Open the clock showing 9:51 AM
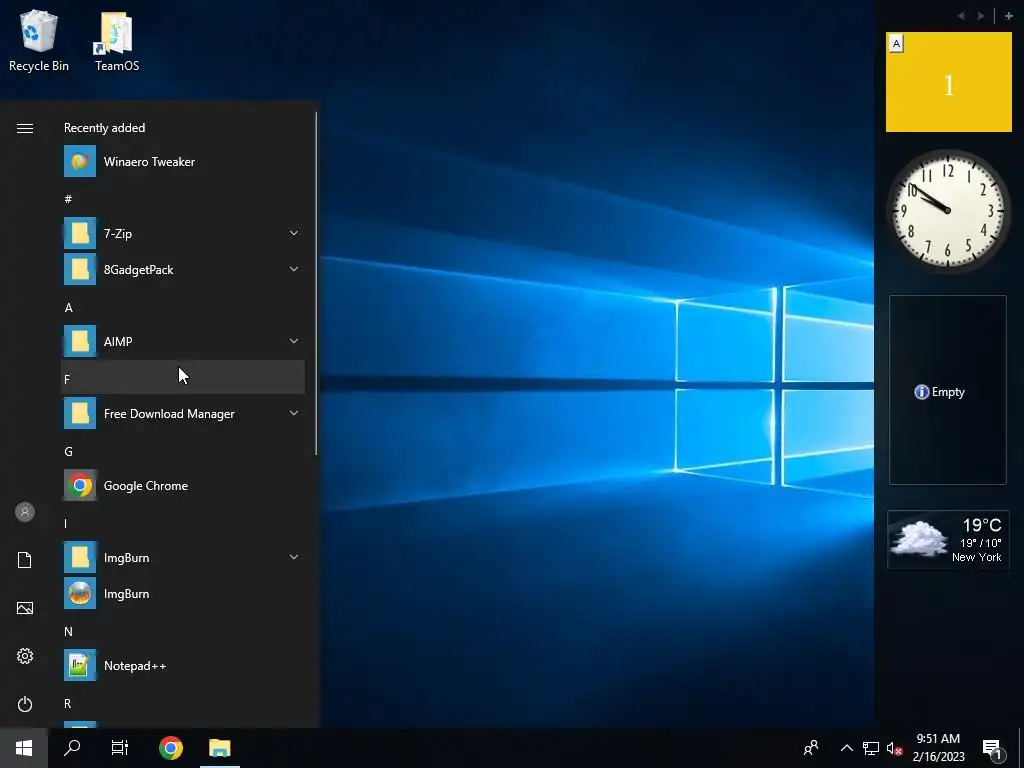Viewport: 1024px width, 768px height. coord(938,748)
